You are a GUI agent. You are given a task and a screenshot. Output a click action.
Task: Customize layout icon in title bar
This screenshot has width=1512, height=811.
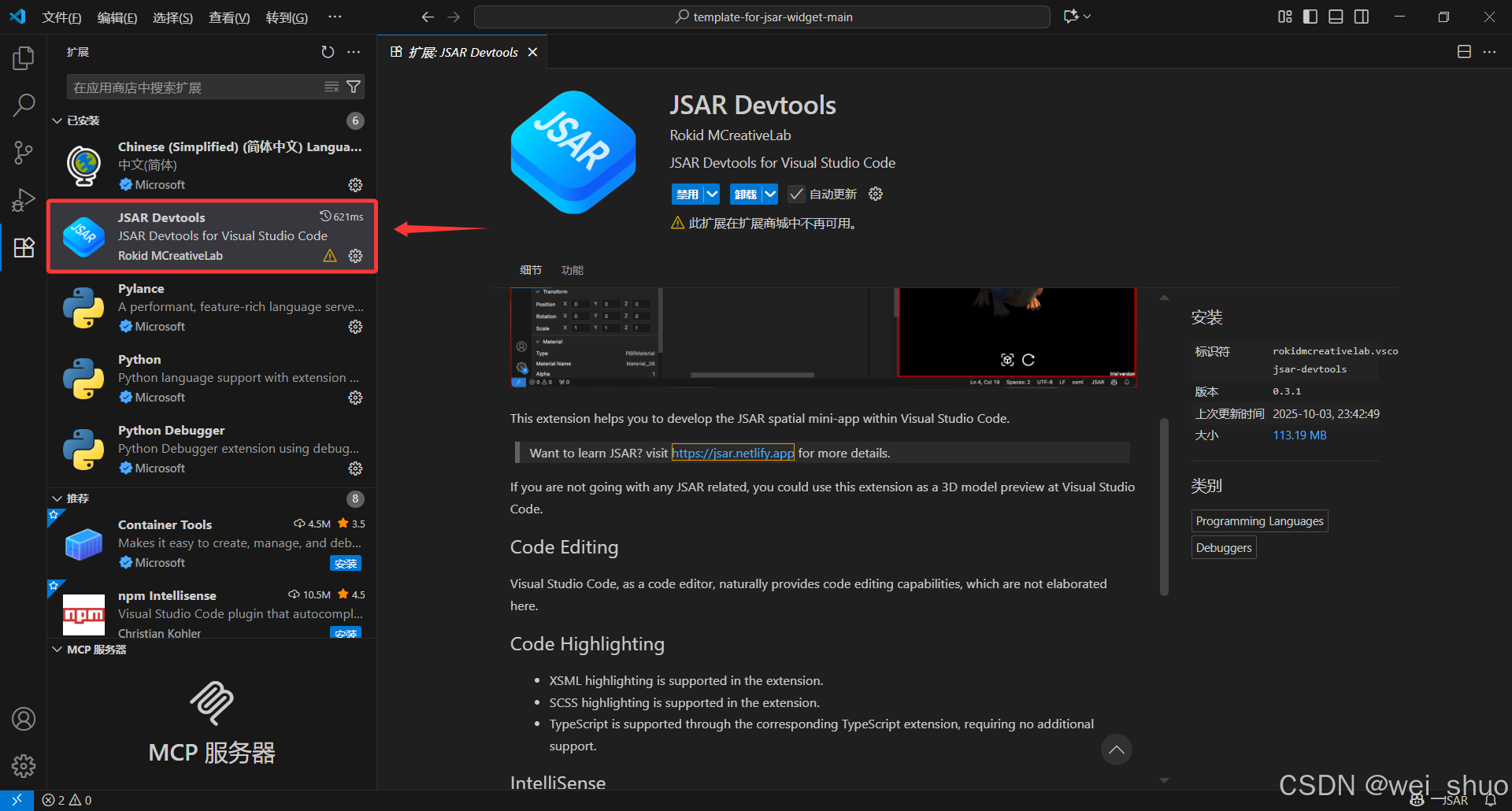[x=1285, y=17]
